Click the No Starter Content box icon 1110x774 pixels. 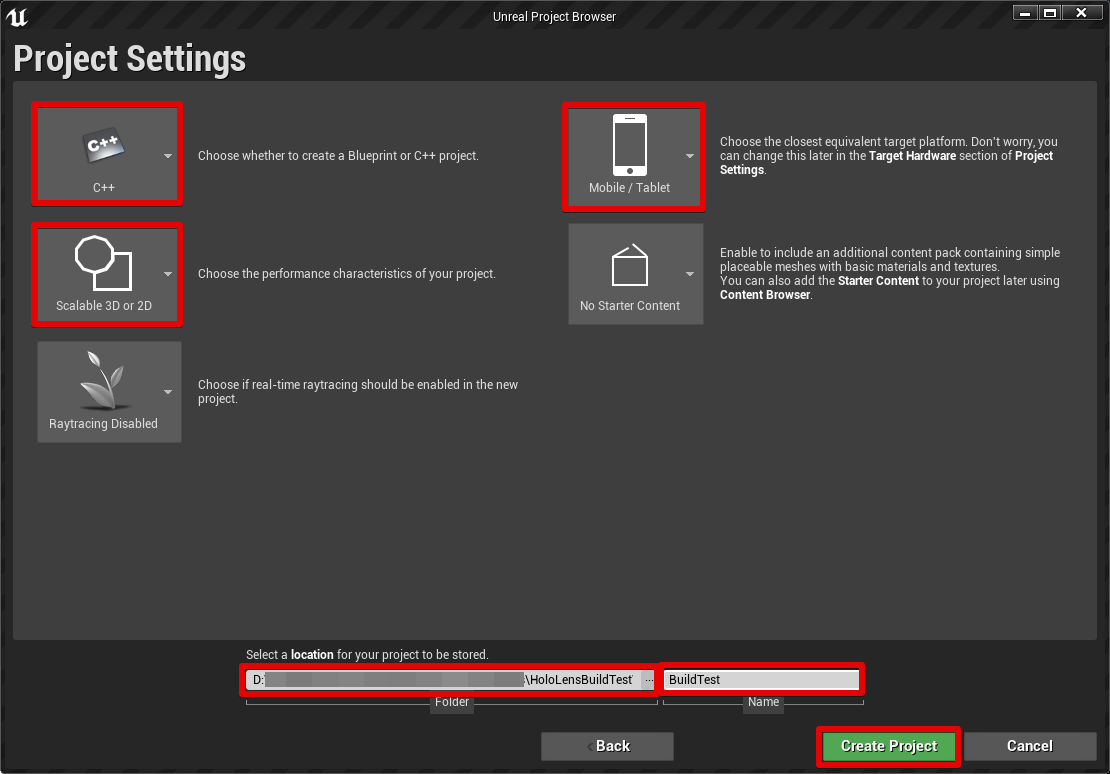[629, 265]
